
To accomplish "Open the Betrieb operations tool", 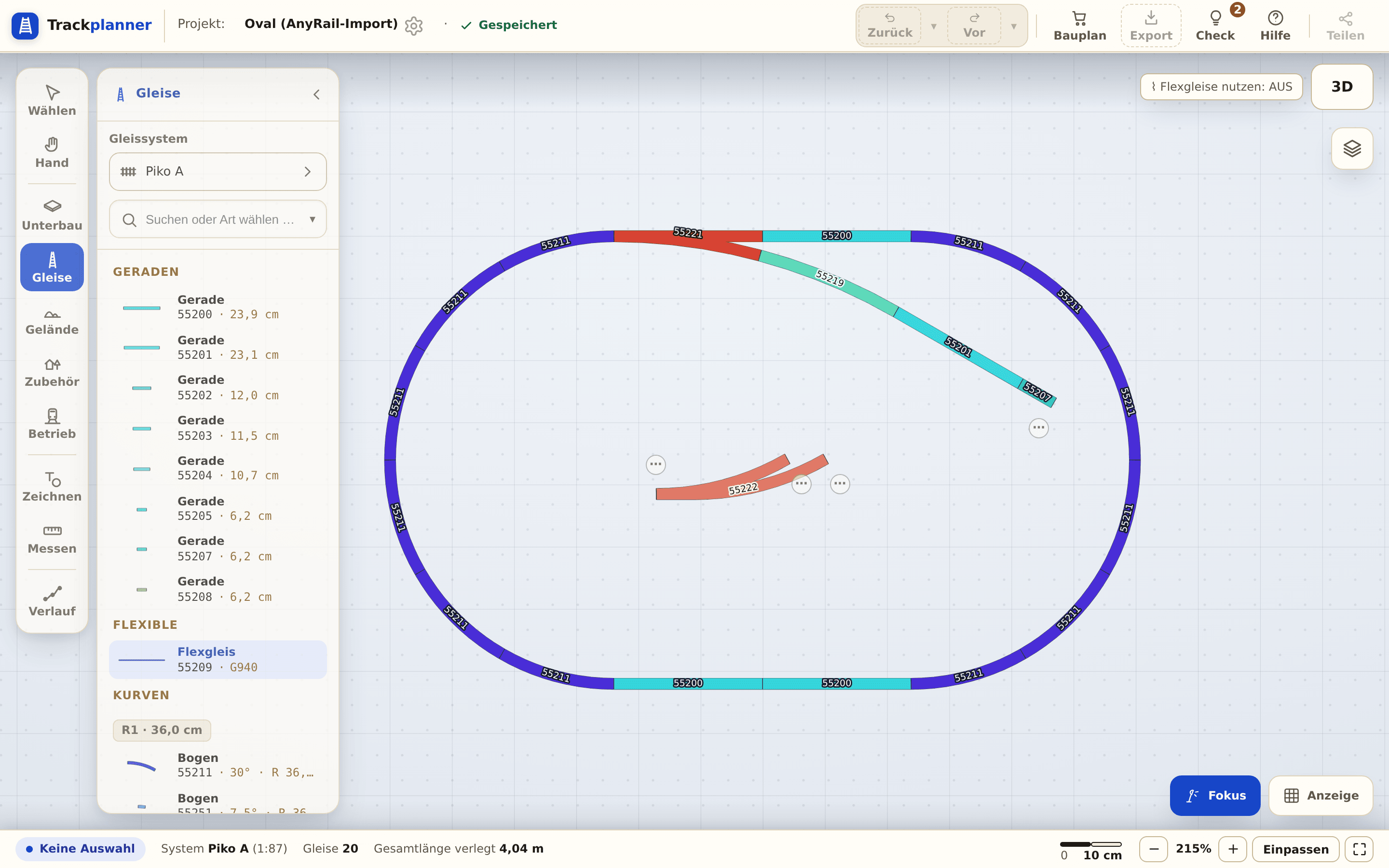I will point(52,424).
